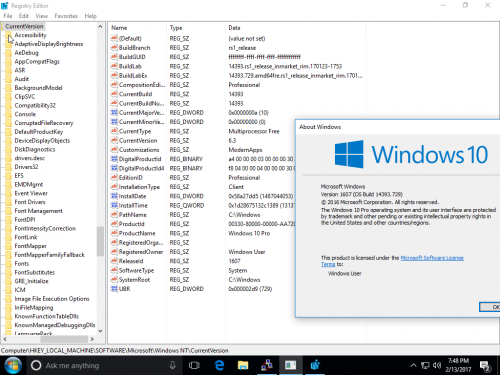Viewport: 500px width, 375px height.
Task: Click the tree vertical scrollbar thumb
Action: point(100,241)
